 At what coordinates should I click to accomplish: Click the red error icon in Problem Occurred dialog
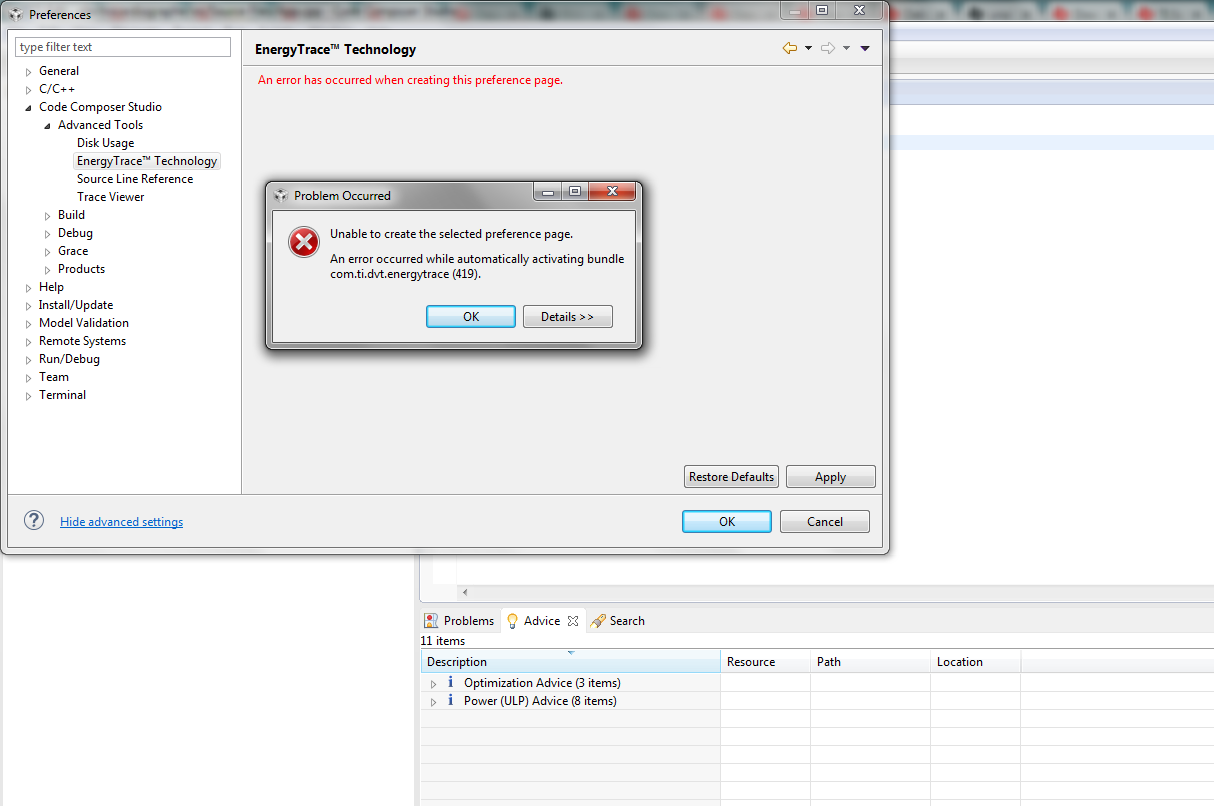[304, 241]
